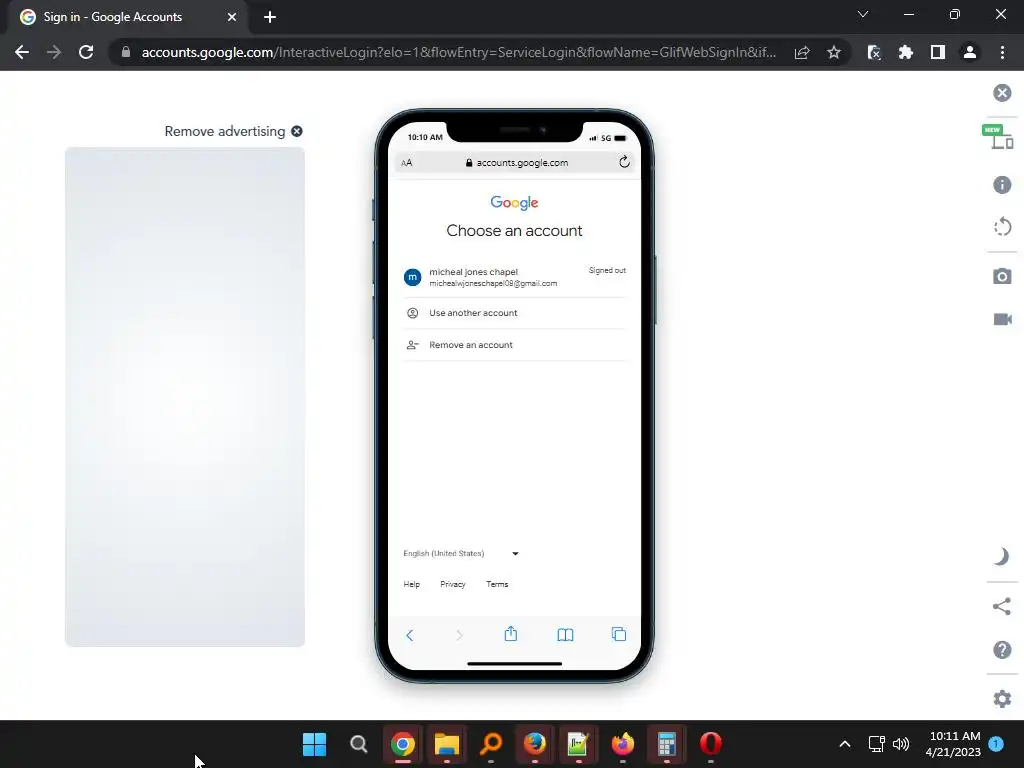Tap the phone Safari share icon
This screenshot has width=1024, height=768.
click(511, 634)
